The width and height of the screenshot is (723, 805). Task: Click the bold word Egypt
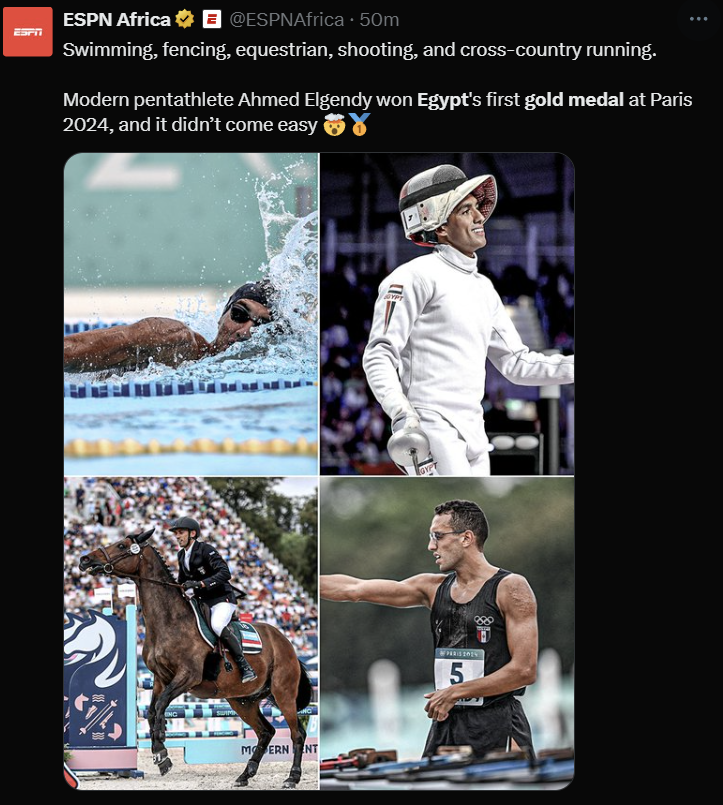click(442, 100)
